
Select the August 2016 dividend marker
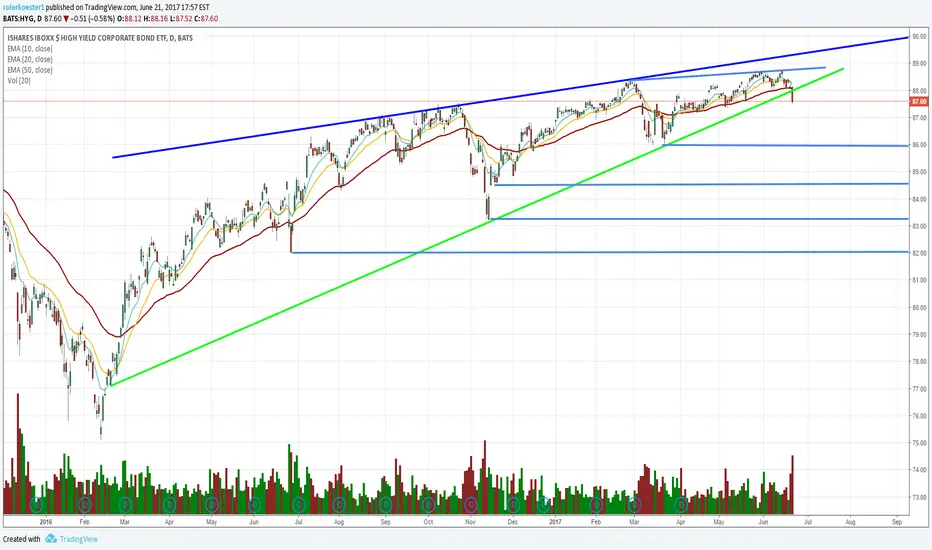pyautogui.click(x=339, y=505)
